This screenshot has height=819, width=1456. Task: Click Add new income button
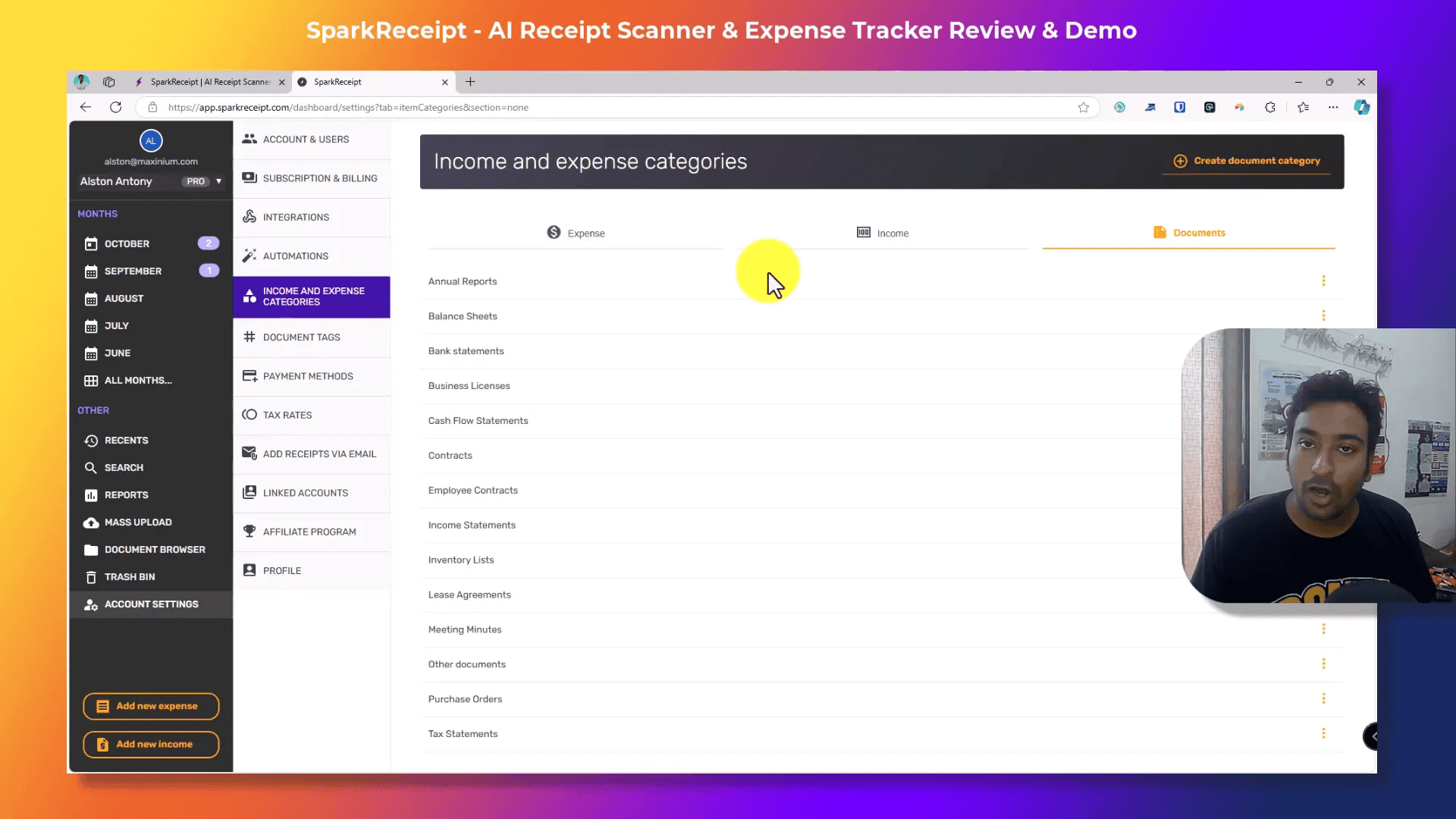click(x=151, y=745)
